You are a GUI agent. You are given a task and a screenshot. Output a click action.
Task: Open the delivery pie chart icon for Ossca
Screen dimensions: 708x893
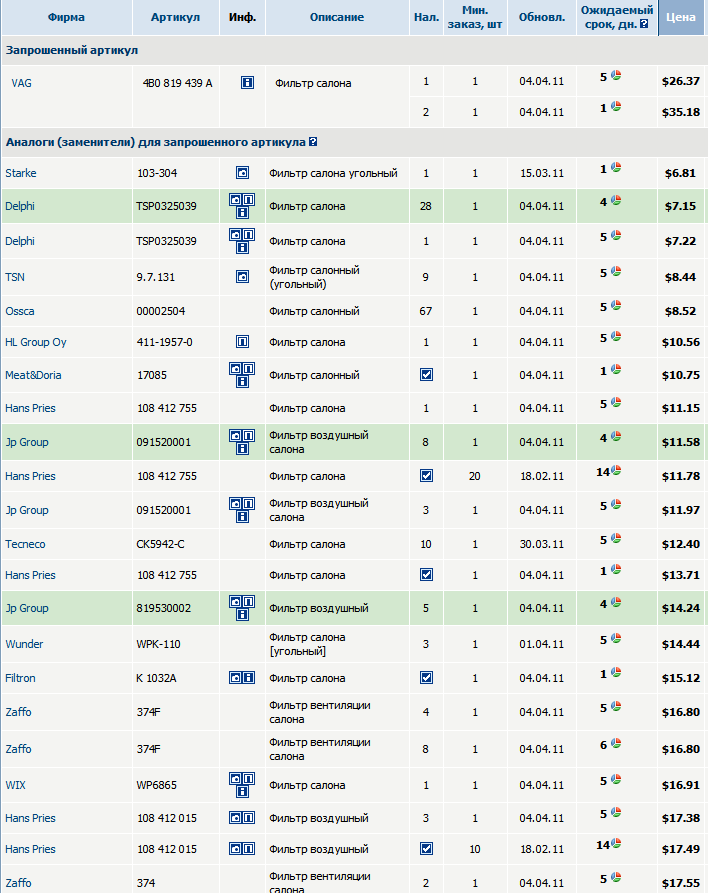[616, 305]
